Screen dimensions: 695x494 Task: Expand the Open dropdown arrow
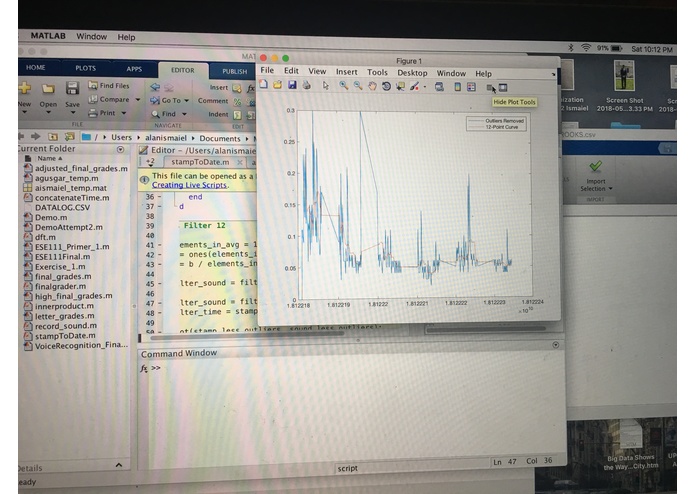coord(48,113)
